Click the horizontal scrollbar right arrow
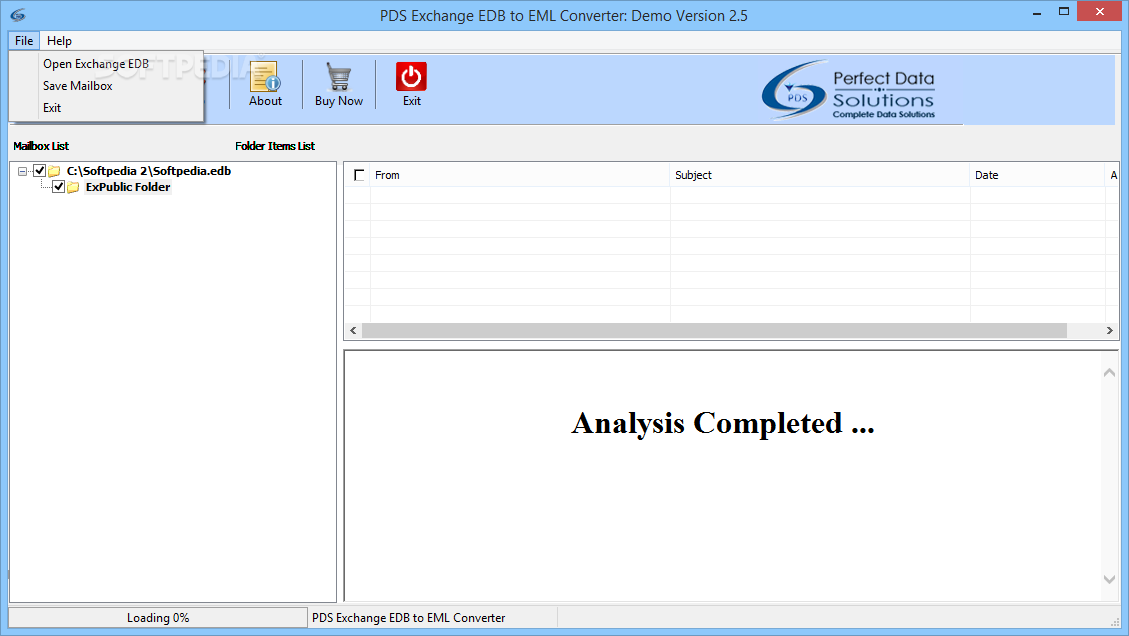Image resolution: width=1129 pixels, height=636 pixels. click(x=1110, y=331)
